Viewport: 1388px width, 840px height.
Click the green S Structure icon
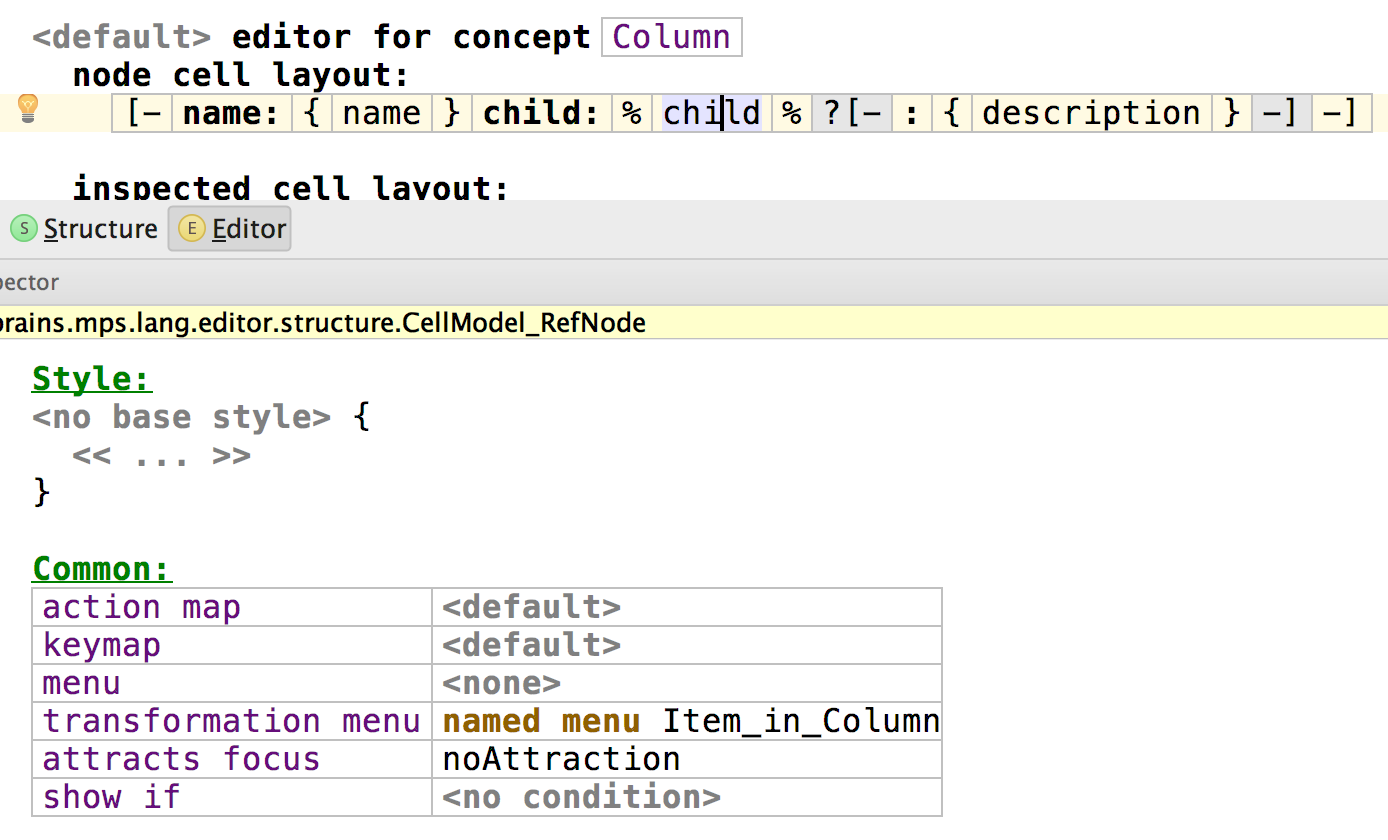pos(23,229)
